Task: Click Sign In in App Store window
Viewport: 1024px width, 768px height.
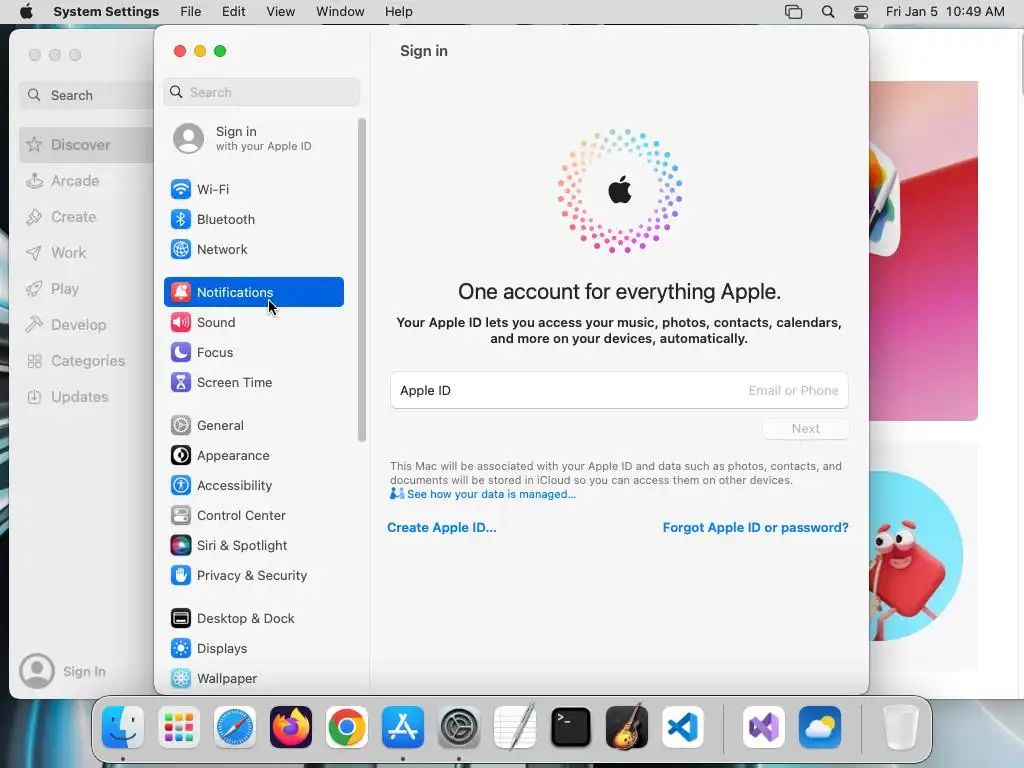Action: tap(63, 671)
